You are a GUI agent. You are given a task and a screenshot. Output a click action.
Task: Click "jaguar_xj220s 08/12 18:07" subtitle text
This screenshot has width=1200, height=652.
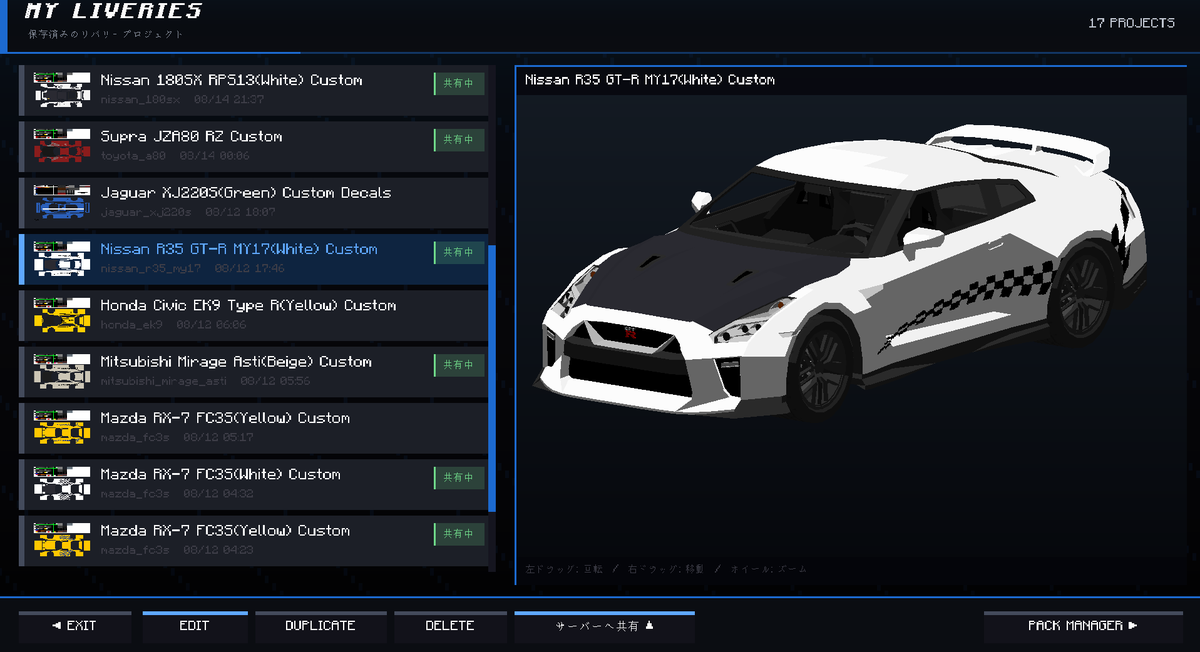pos(188,212)
